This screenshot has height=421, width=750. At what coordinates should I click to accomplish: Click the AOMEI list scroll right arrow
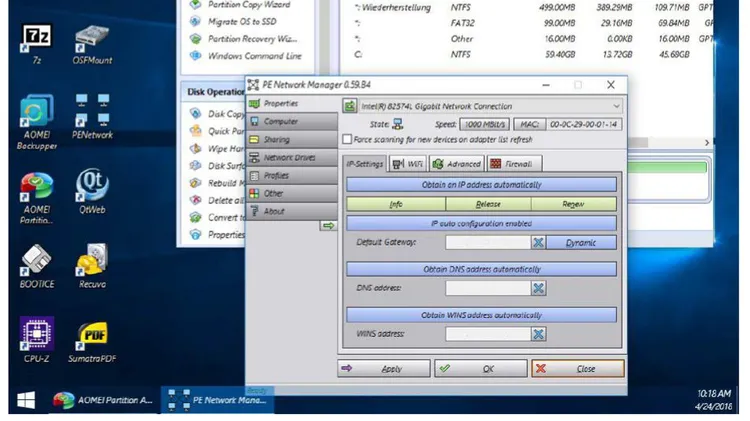coord(707,143)
